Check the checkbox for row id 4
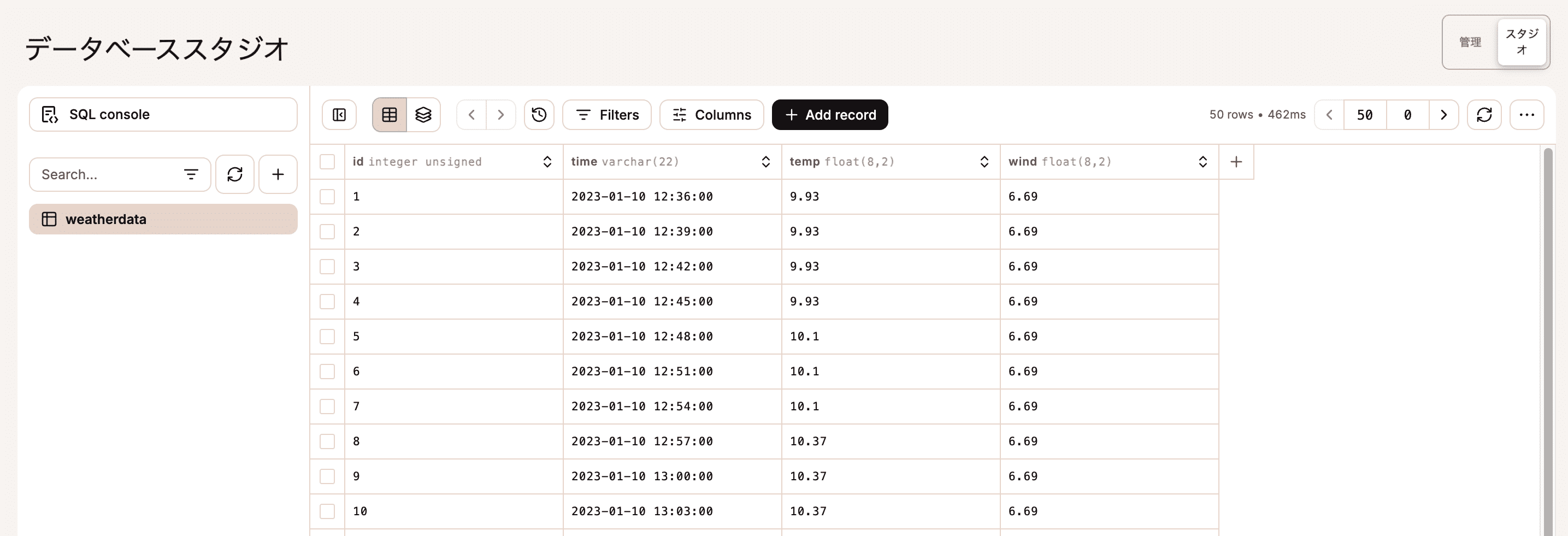Image resolution: width=1568 pixels, height=536 pixels. [327, 302]
